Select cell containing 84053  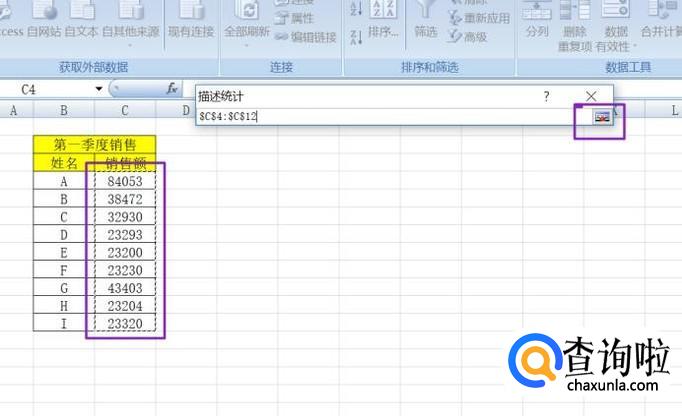[x=125, y=181]
